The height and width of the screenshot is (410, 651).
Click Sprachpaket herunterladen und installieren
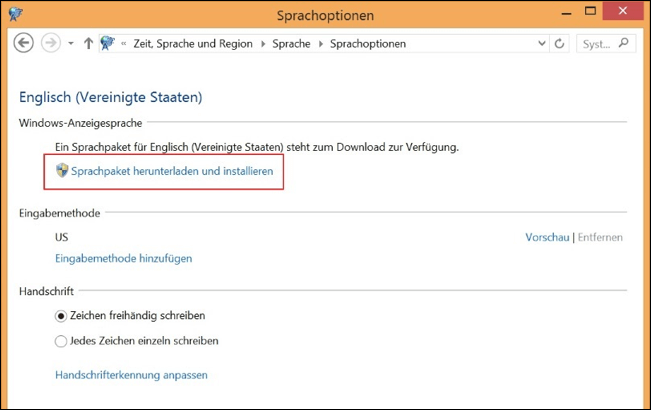[172, 171]
